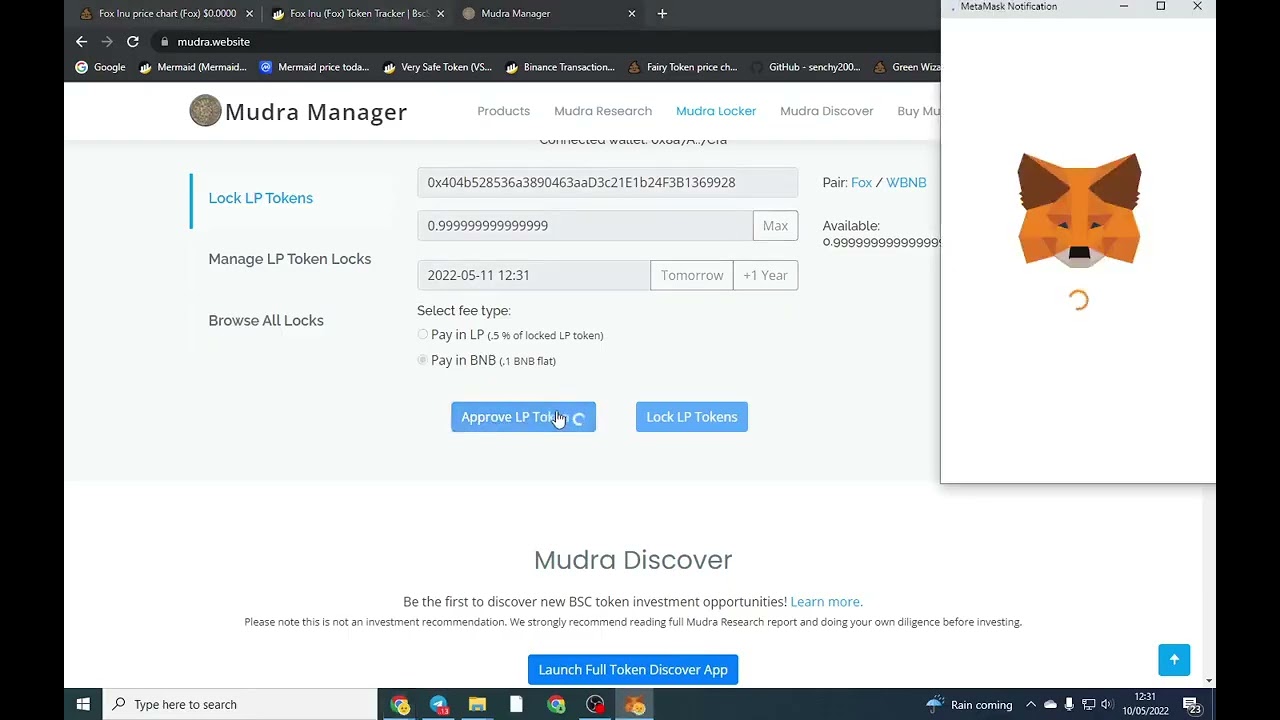Image resolution: width=1280 pixels, height=720 pixels.
Task: Maximize the MetaMask Notification window
Action: click(x=1160, y=7)
